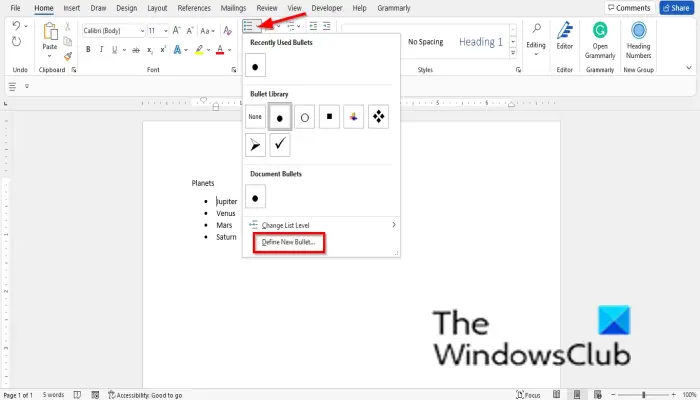Click Heading Numbers icon
Screen dimensions: 700x400
[x=639, y=30]
